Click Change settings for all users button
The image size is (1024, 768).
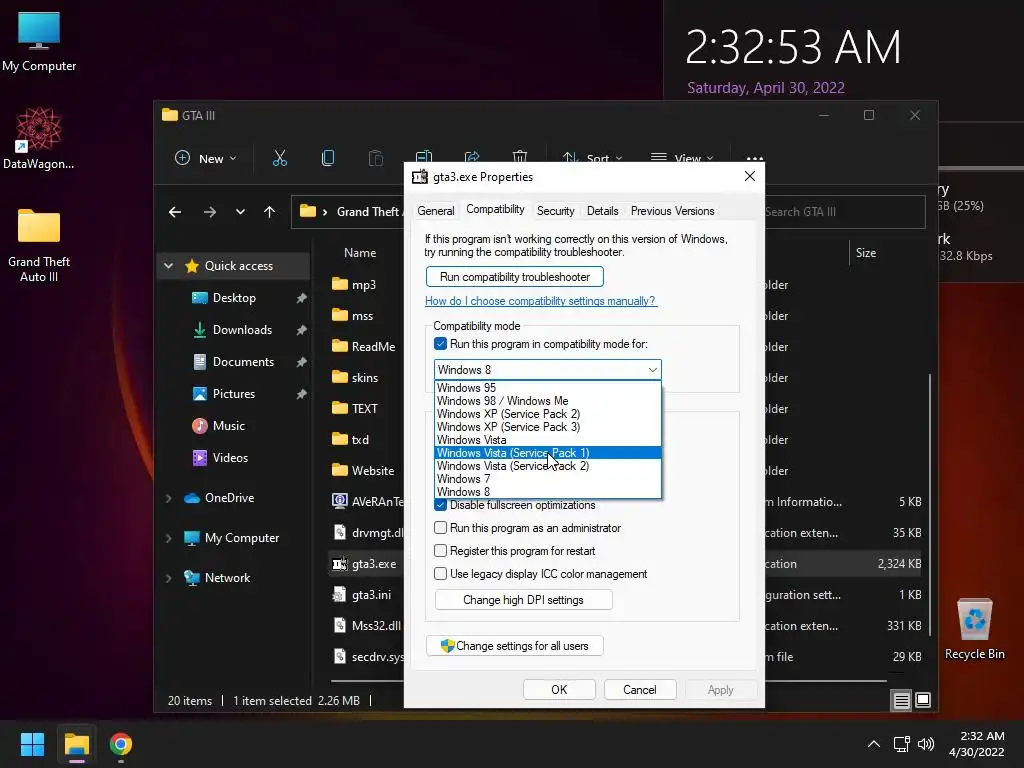[515, 646]
